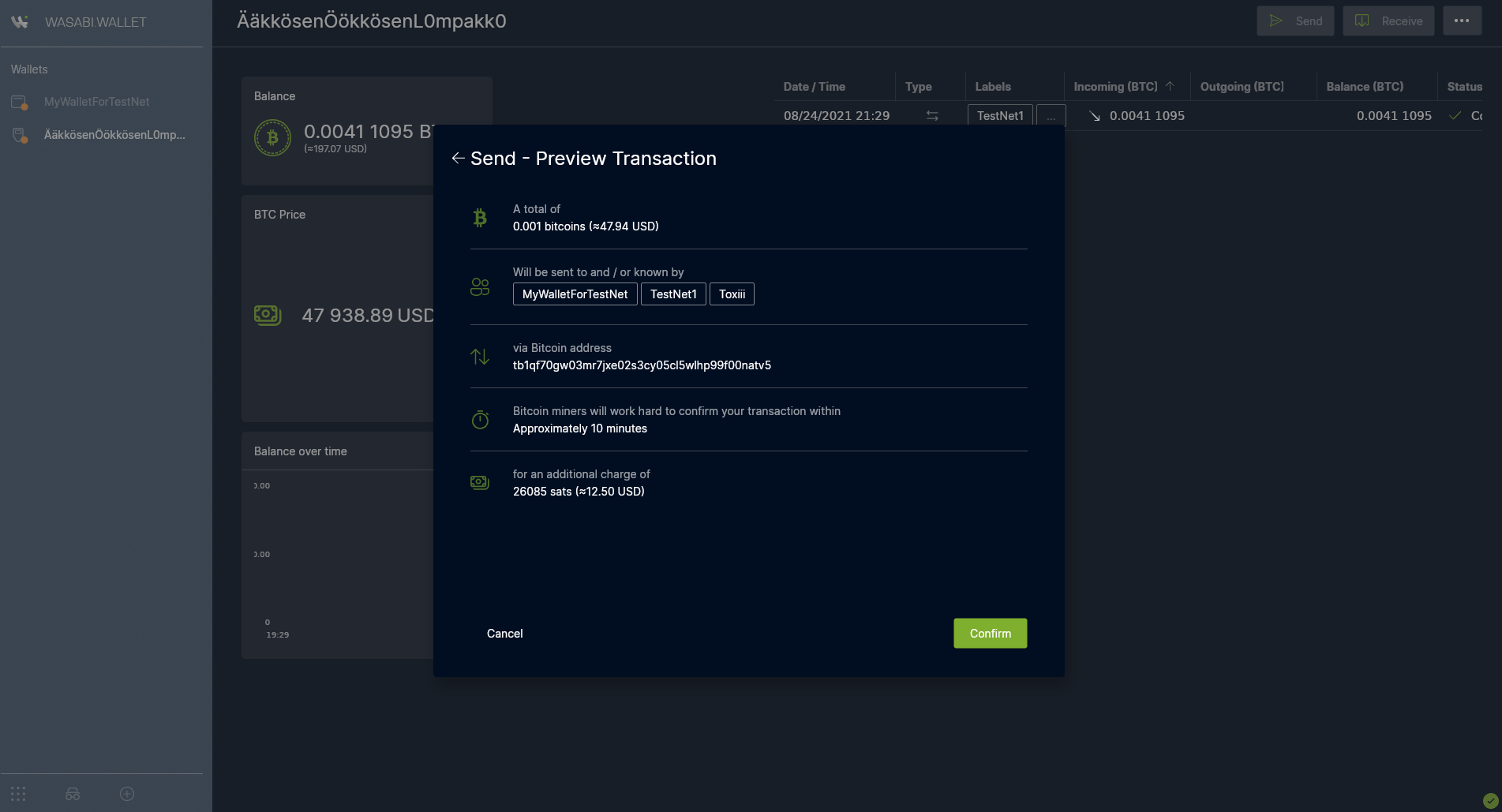This screenshot has width=1502, height=812.
Task: Sort by Incoming (BTC) column header
Action: click(x=1115, y=87)
